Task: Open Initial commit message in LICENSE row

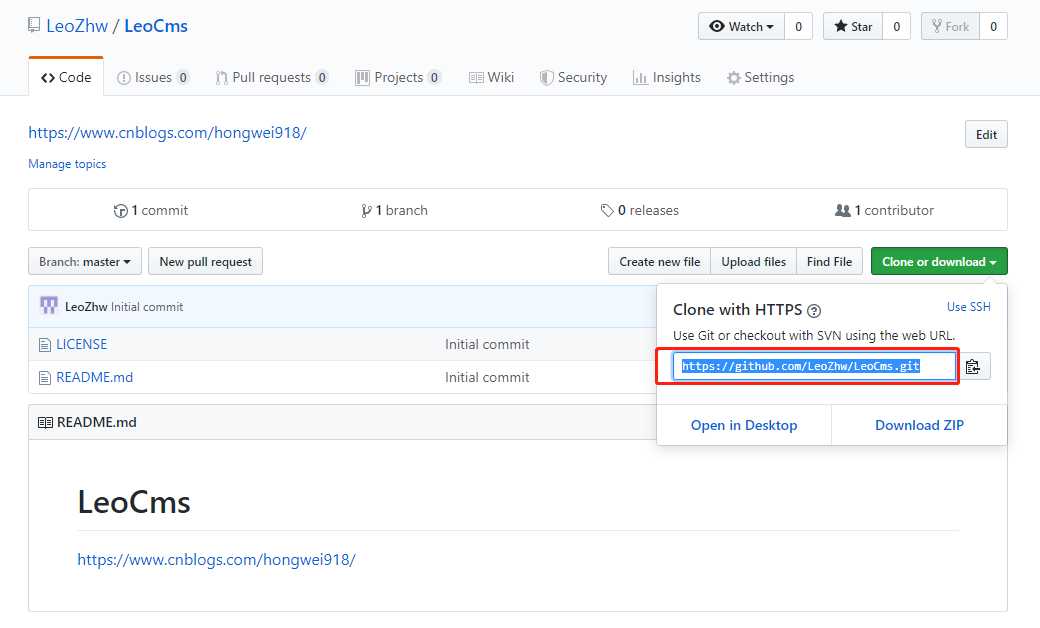Action: (x=487, y=344)
